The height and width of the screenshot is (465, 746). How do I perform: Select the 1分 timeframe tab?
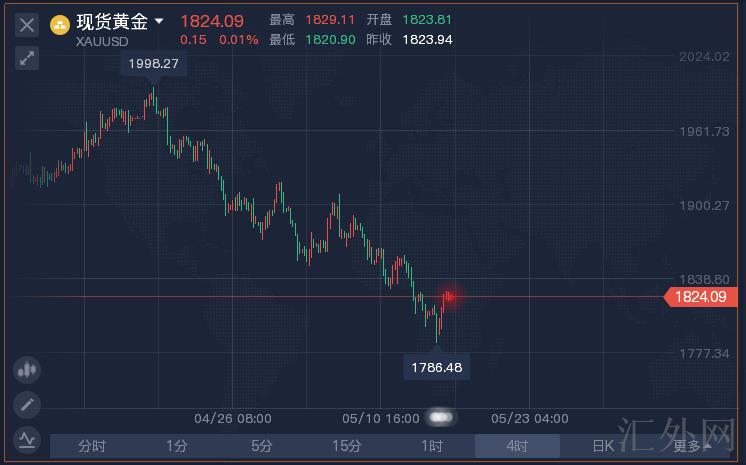pos(177,446)
